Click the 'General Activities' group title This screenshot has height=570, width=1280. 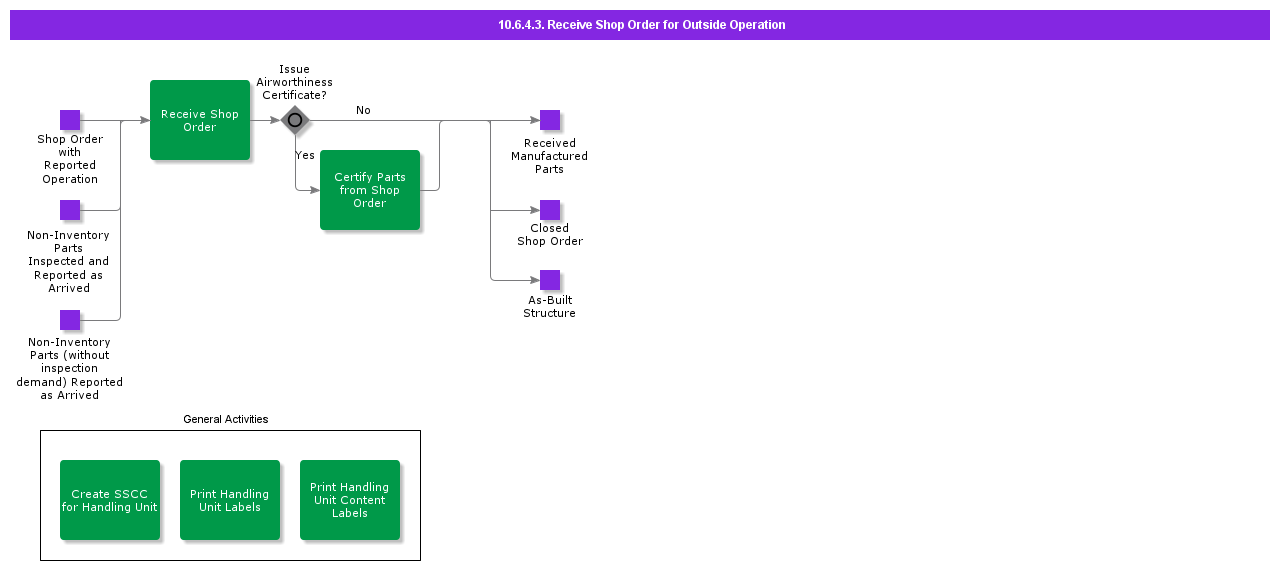point(226,419)
